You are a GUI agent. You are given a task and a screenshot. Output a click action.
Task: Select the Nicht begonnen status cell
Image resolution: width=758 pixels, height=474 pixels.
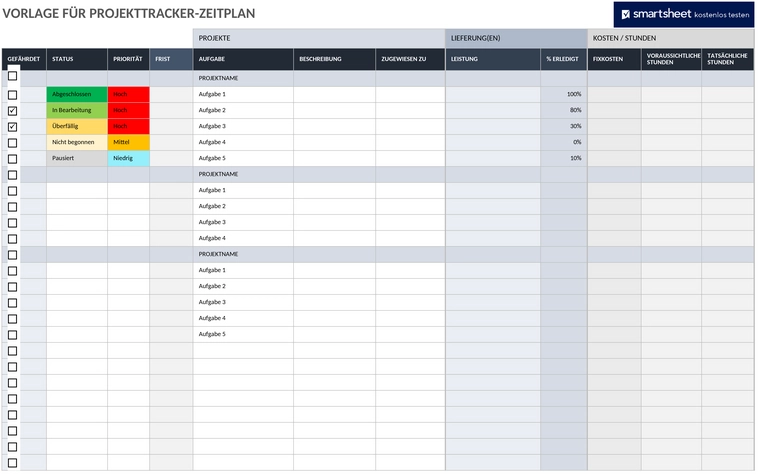[77, 143]
